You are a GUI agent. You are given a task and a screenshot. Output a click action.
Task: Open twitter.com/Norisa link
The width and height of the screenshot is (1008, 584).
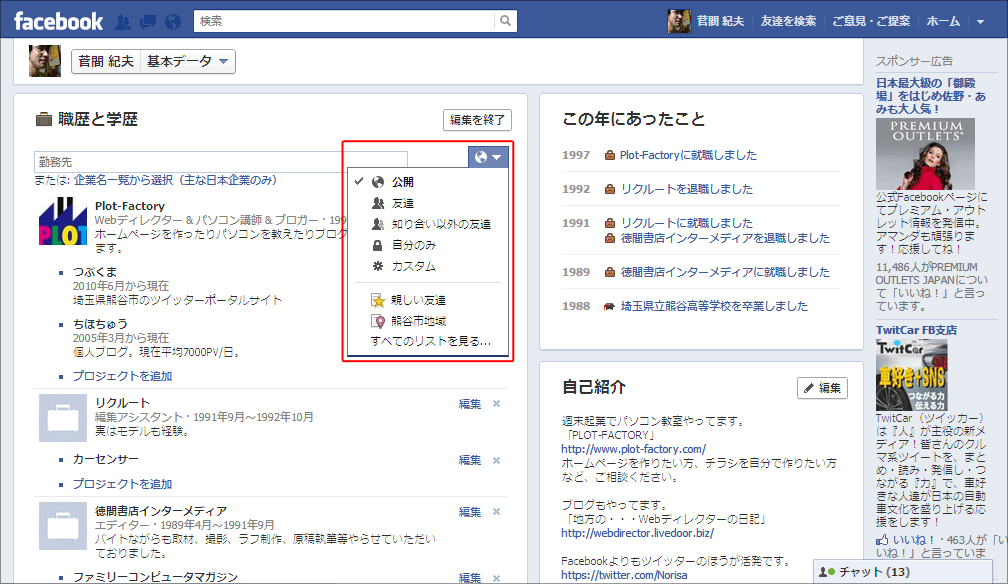click(x=624, y=576)
